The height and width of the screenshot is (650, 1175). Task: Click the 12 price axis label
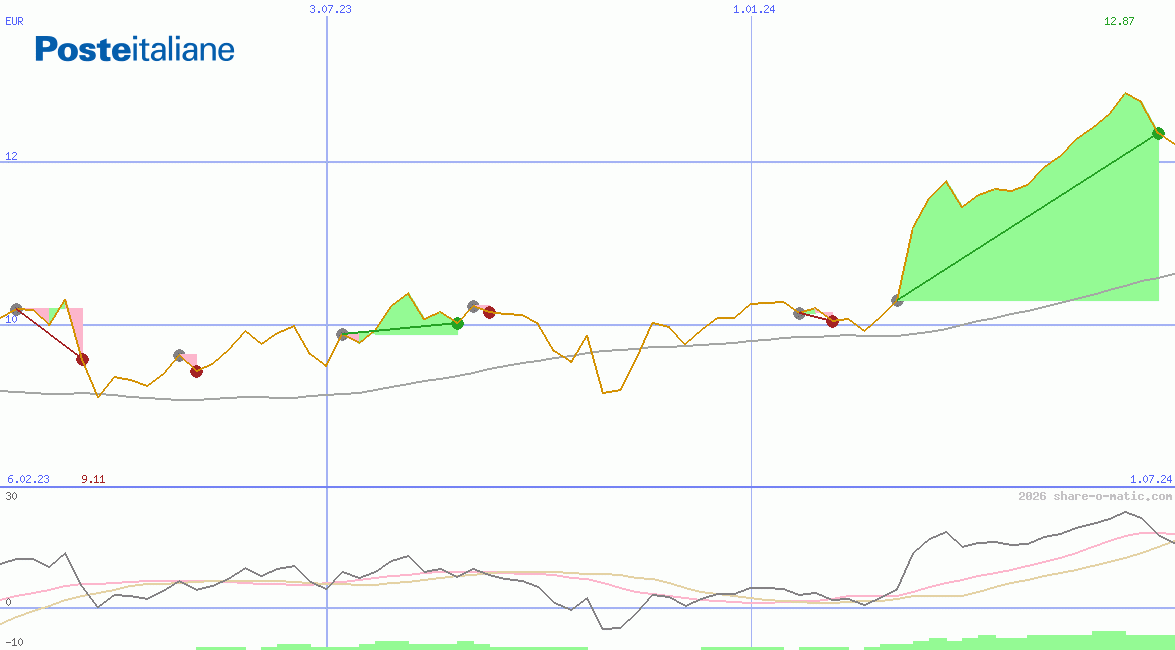tap(11, 156)
